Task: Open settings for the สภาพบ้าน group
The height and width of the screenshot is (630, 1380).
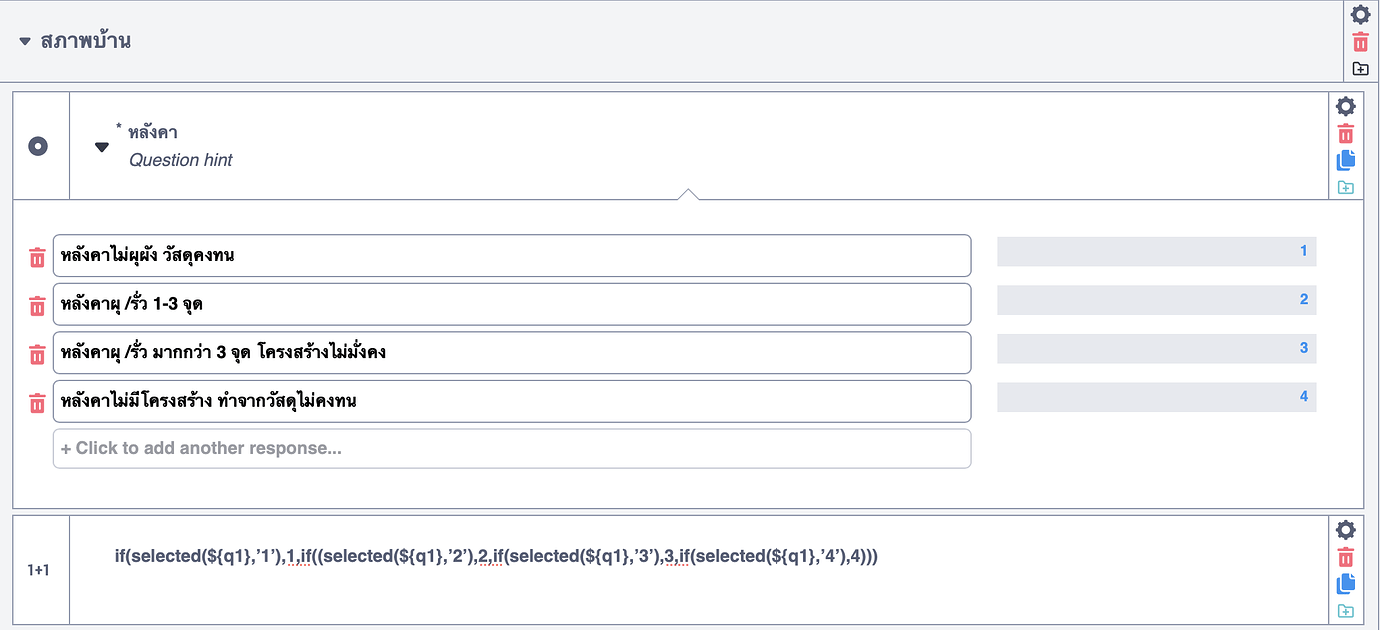Action: [x=1360, y=15]
